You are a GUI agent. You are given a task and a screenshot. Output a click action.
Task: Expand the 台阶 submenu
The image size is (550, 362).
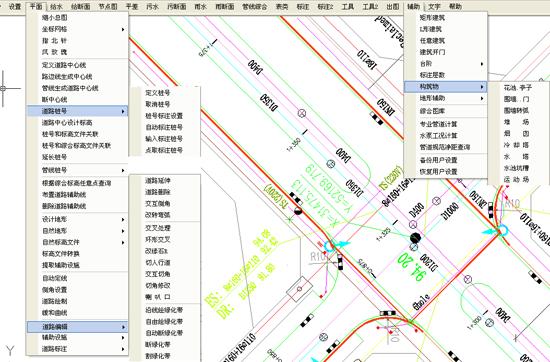pyautogui.click(x=445, y=63)
